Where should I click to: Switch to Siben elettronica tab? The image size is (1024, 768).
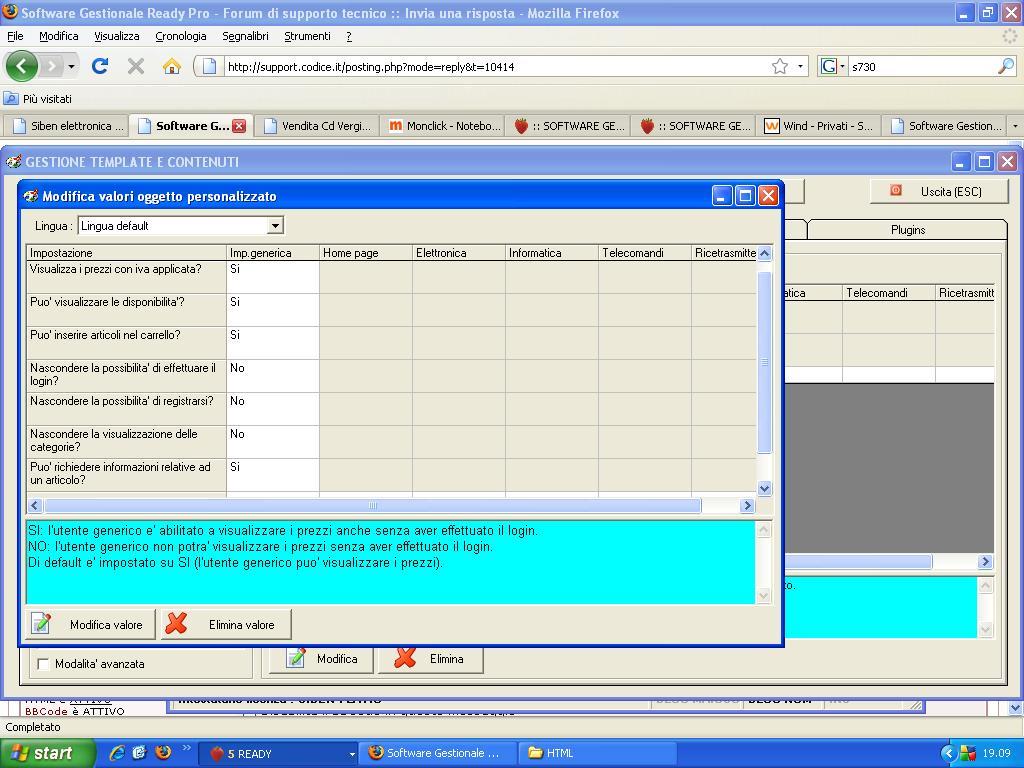(x=68, y=126)
